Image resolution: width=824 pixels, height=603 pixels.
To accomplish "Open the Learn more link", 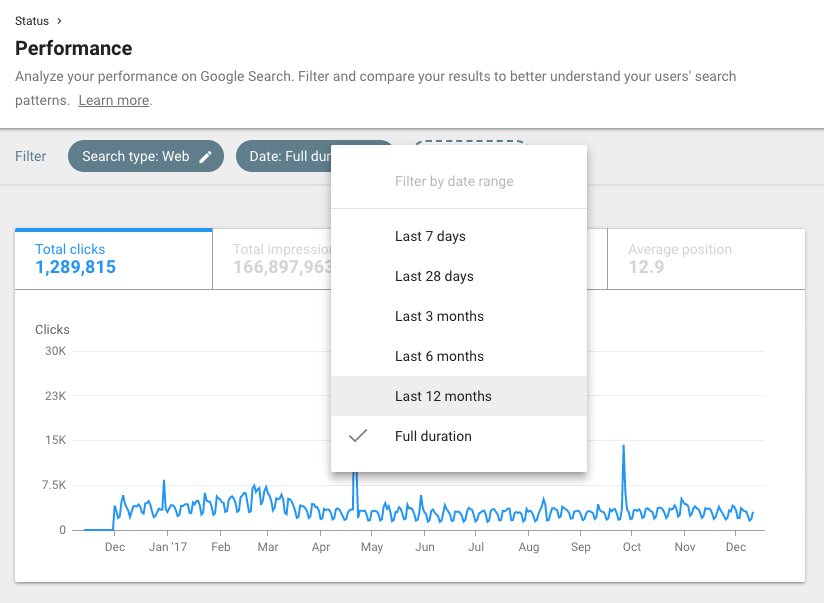I will pyautogui.click(x=114, y=100).
